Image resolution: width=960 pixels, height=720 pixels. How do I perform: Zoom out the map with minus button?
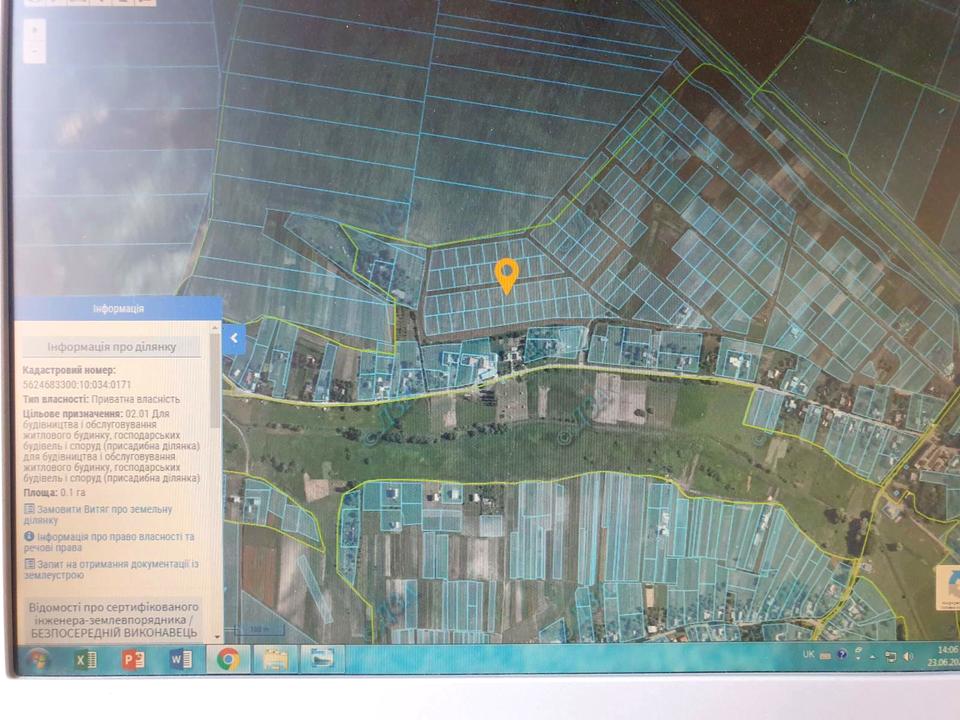pos(36,50)
